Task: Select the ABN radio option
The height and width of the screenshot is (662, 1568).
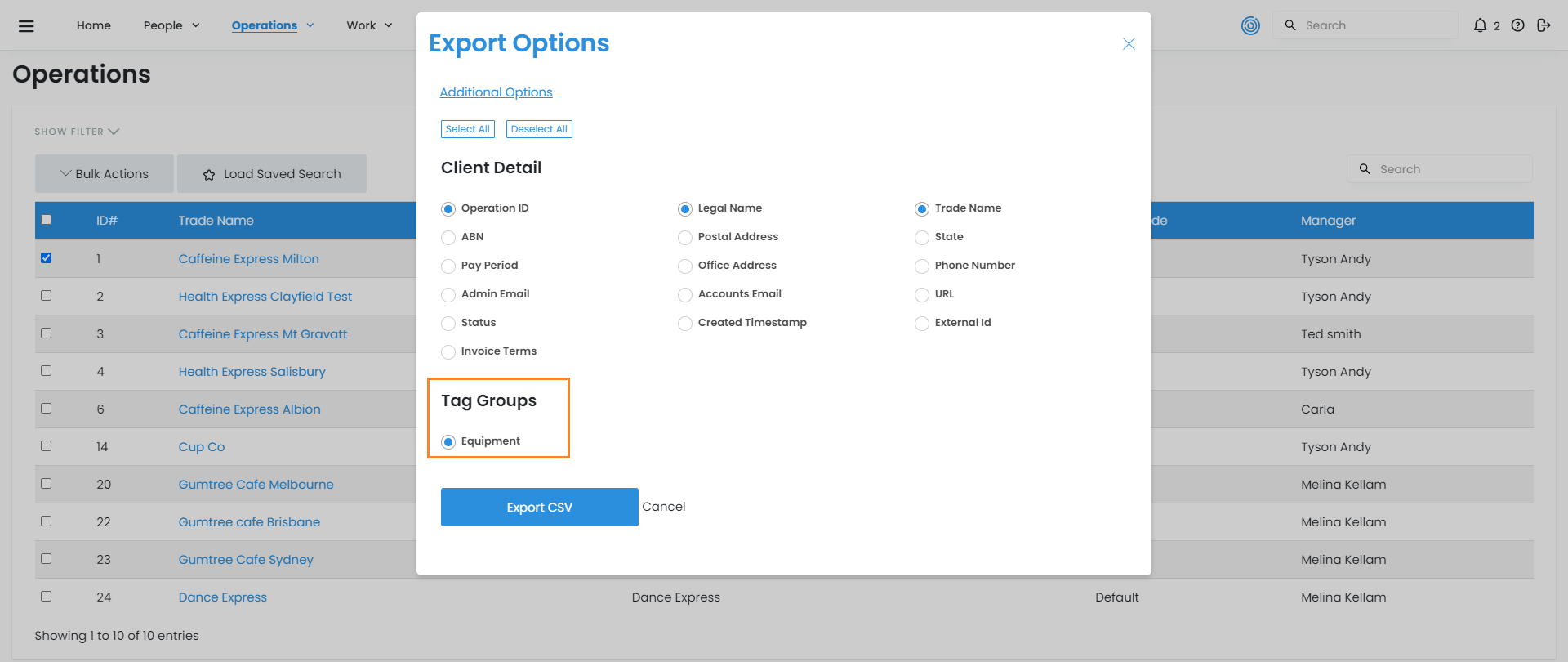Action: click(448, 238)
